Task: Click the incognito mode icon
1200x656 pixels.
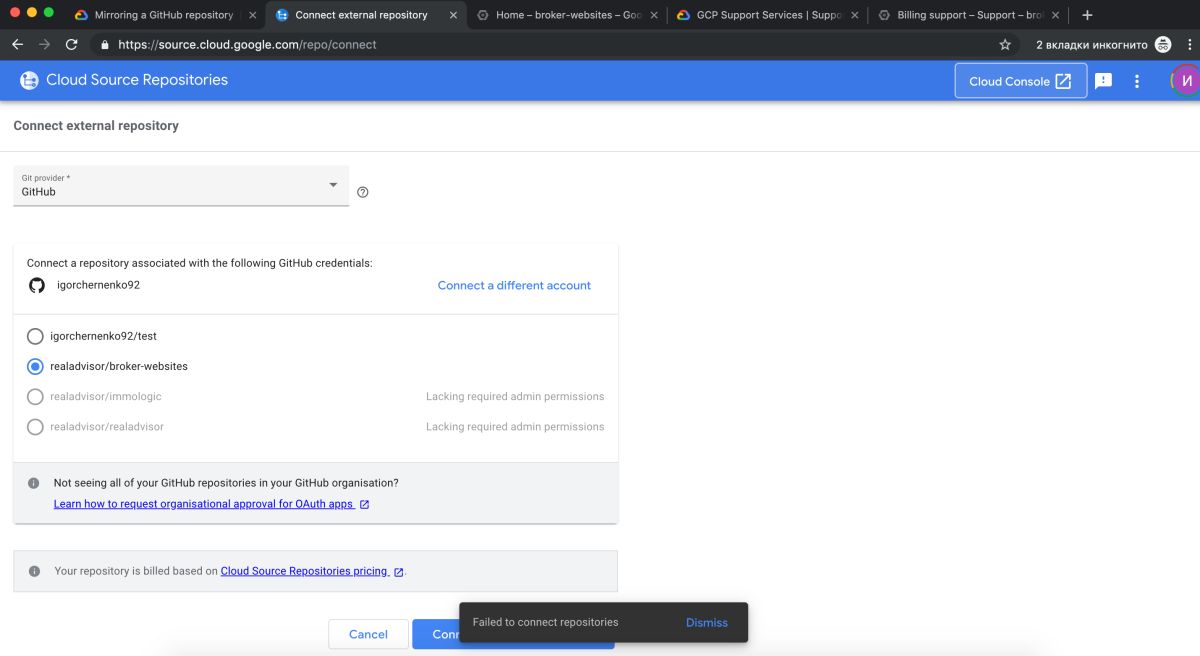Action: 1163,44
